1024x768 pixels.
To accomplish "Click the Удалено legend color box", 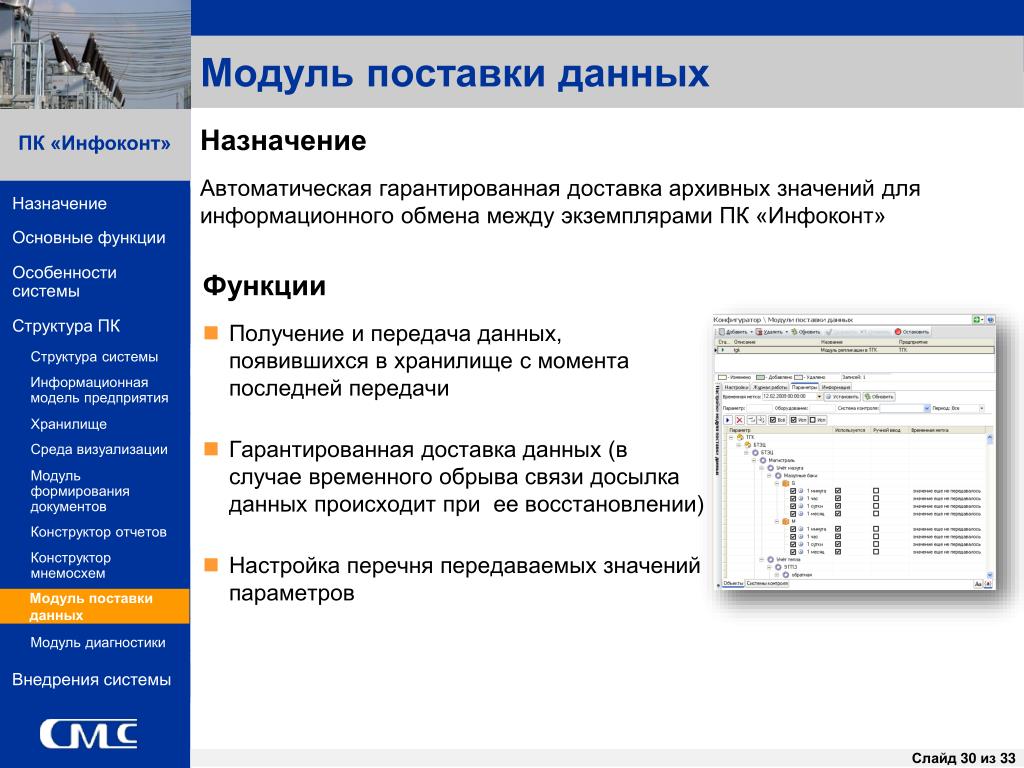I will 798,377.
